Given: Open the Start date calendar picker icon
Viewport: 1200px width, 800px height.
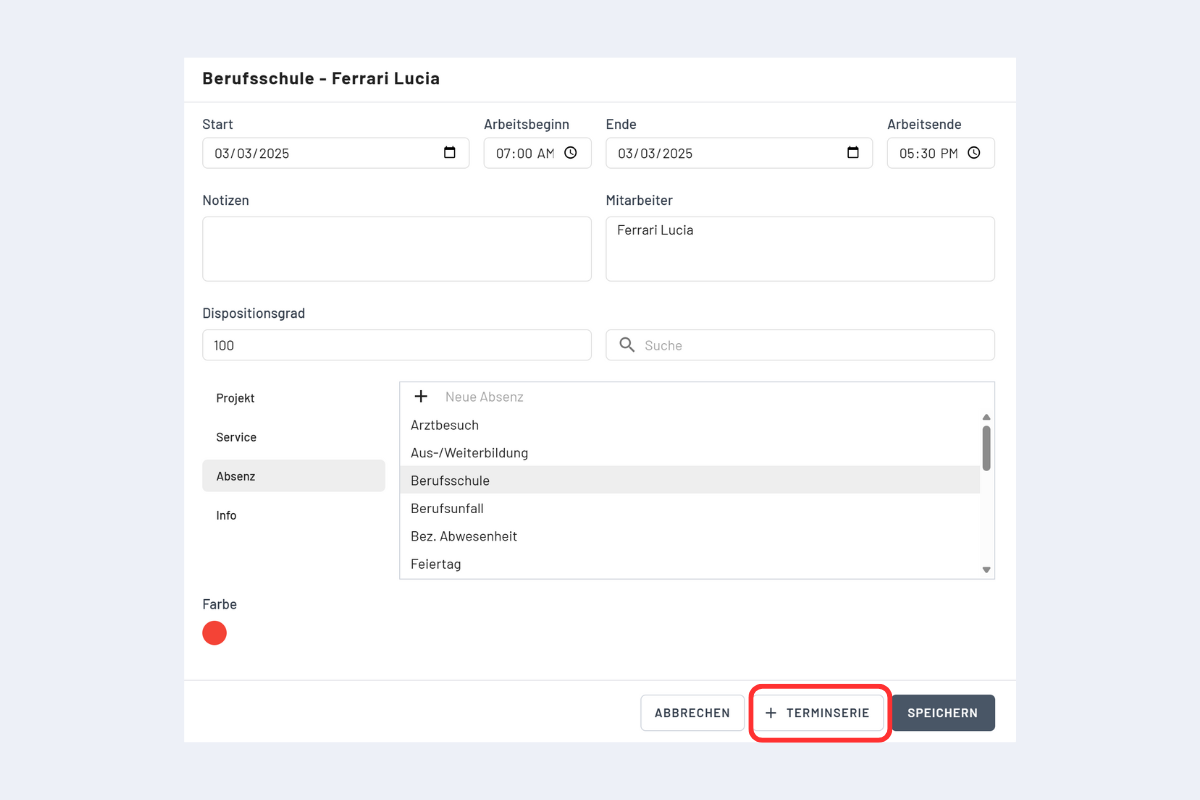Looking at the screenshot, I should click(x=450, y=153).
